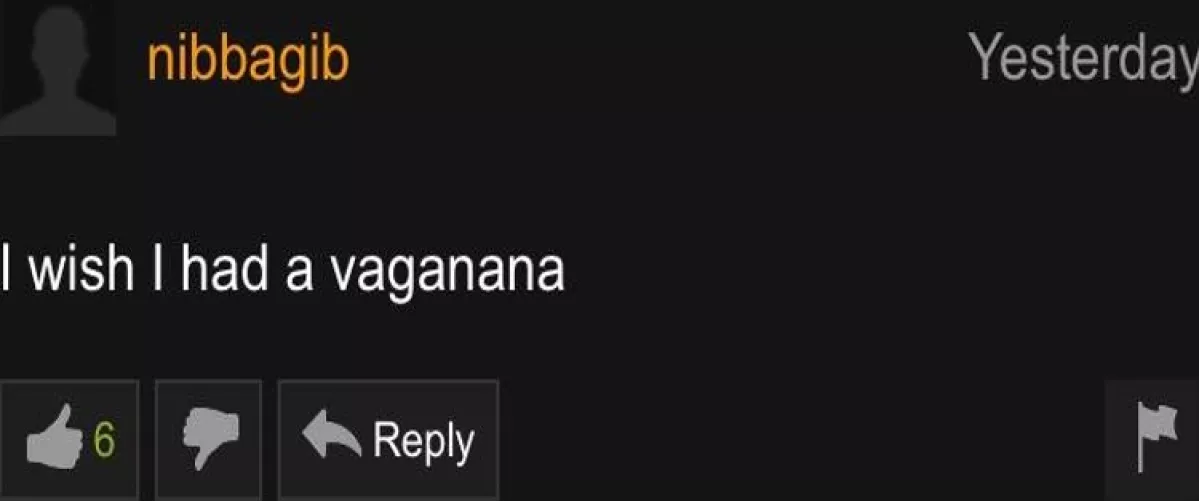Click the like count number 6
Viewport: 1199px width, 501px height.
104,439
